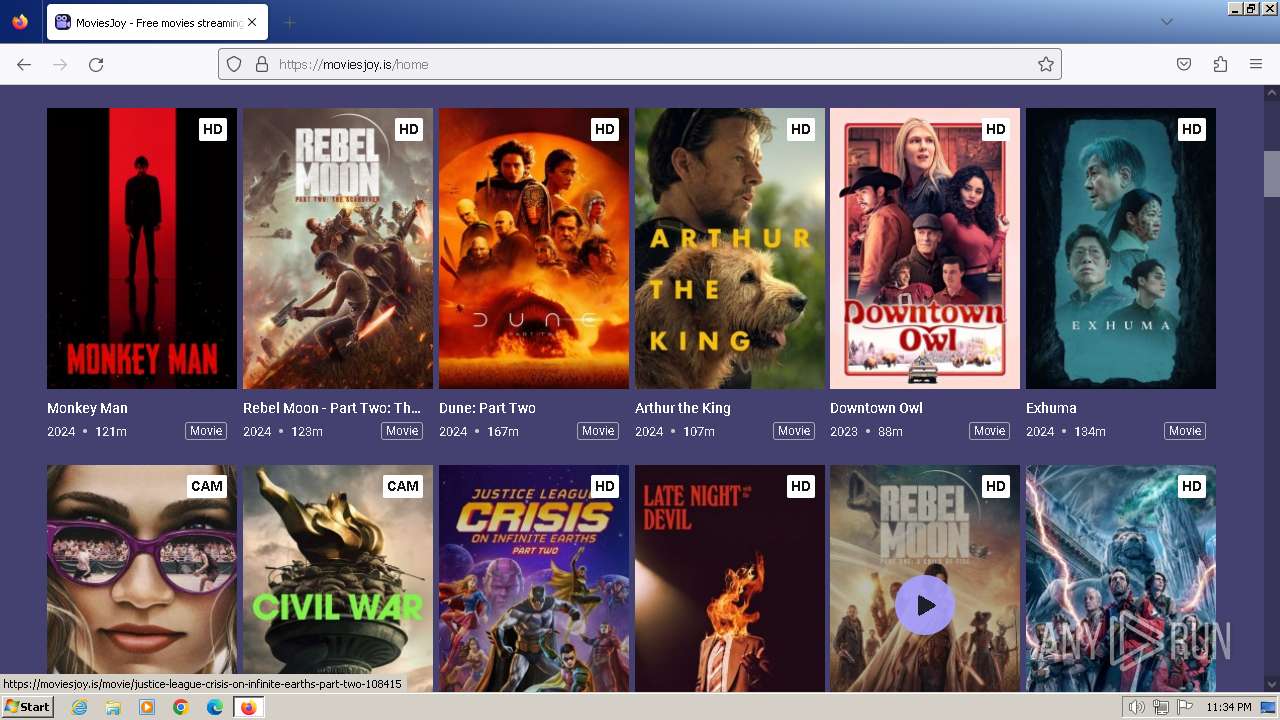Save page to Pocket
Screen dimensions: 1280x720
pos(1184,64)
